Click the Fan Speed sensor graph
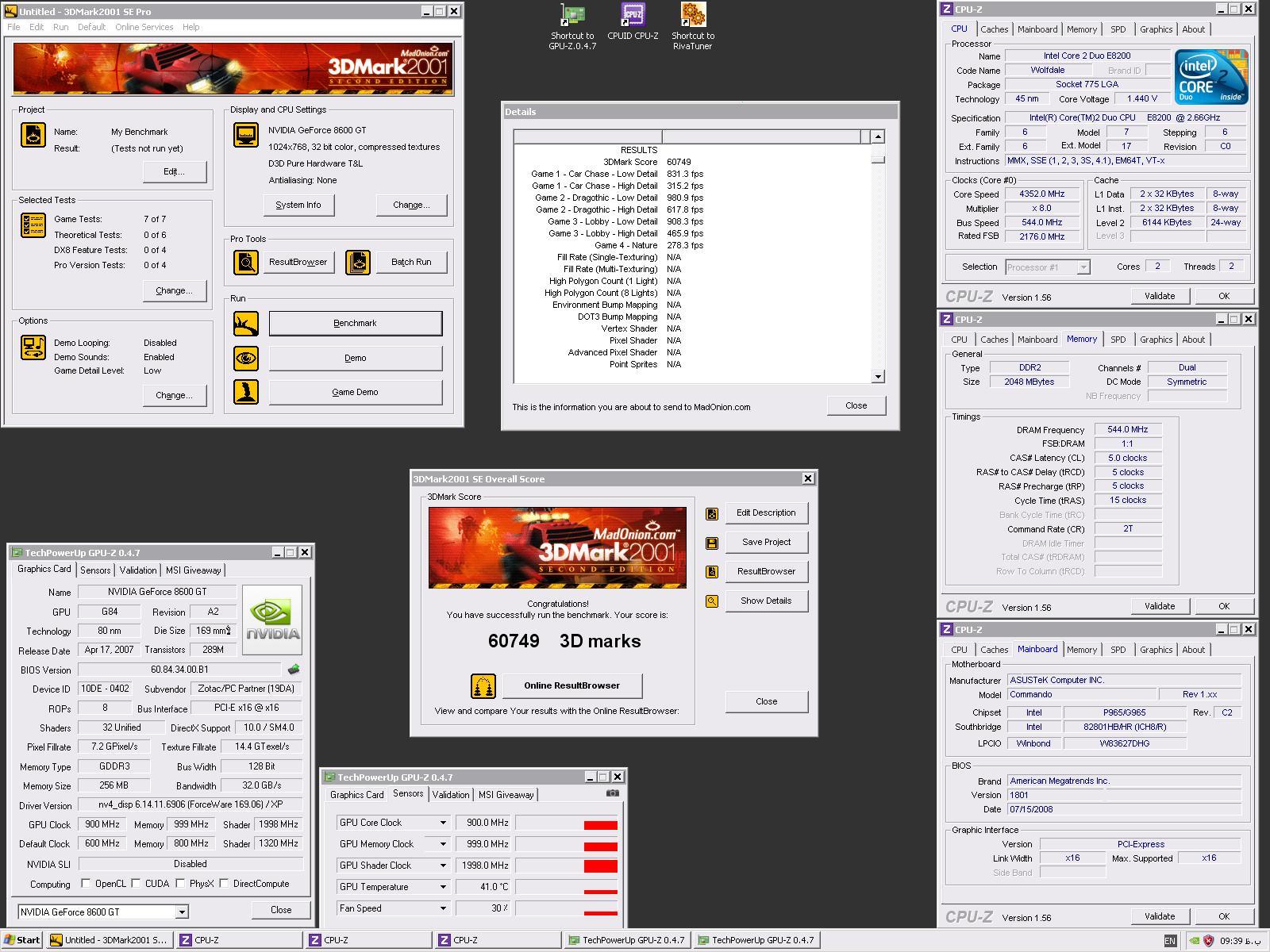 click(x=566, y=908)
